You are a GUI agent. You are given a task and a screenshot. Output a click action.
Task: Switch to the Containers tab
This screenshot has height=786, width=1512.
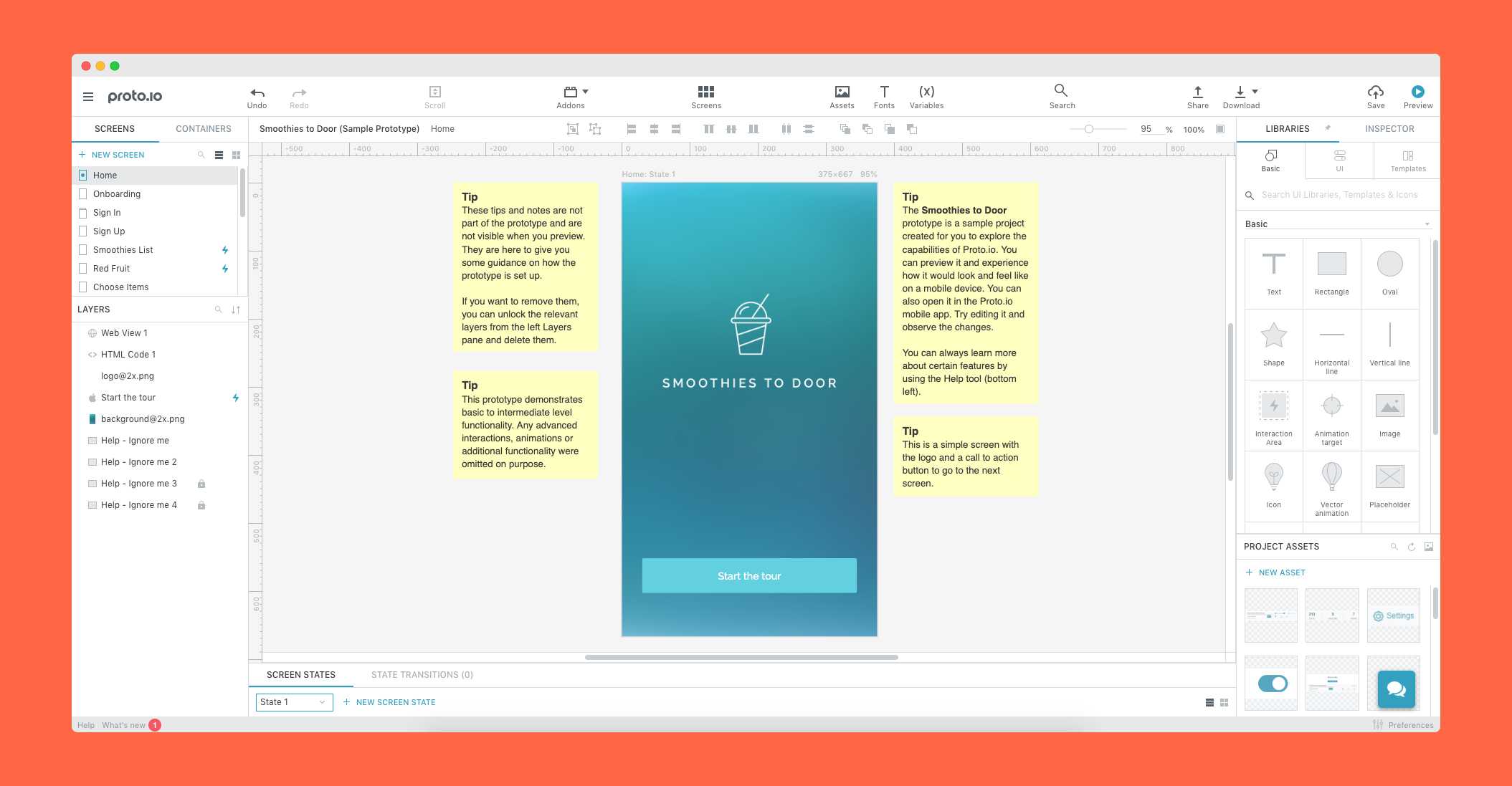pyautogui.click(x=204, y=129)
